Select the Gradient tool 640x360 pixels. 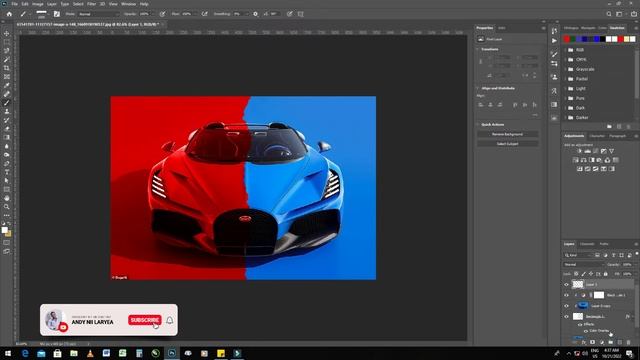[x=7, y=137]
